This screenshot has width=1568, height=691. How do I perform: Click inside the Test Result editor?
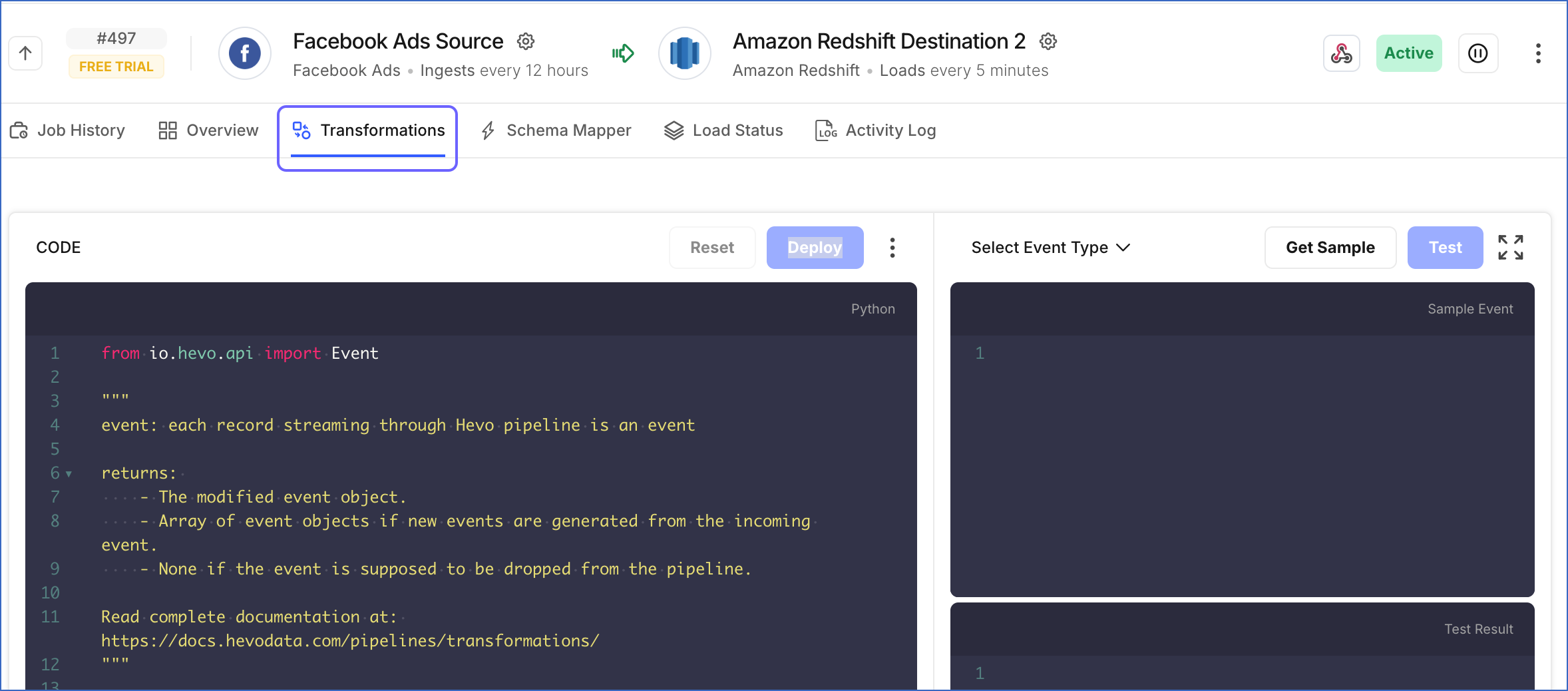(1243, 672)
